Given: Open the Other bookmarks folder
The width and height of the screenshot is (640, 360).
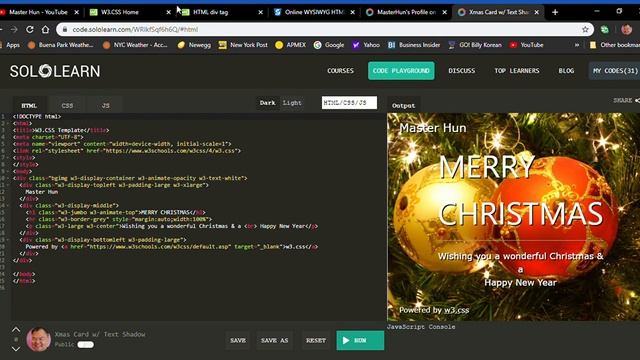Looking at the screenshot, I should pos(615,45).
